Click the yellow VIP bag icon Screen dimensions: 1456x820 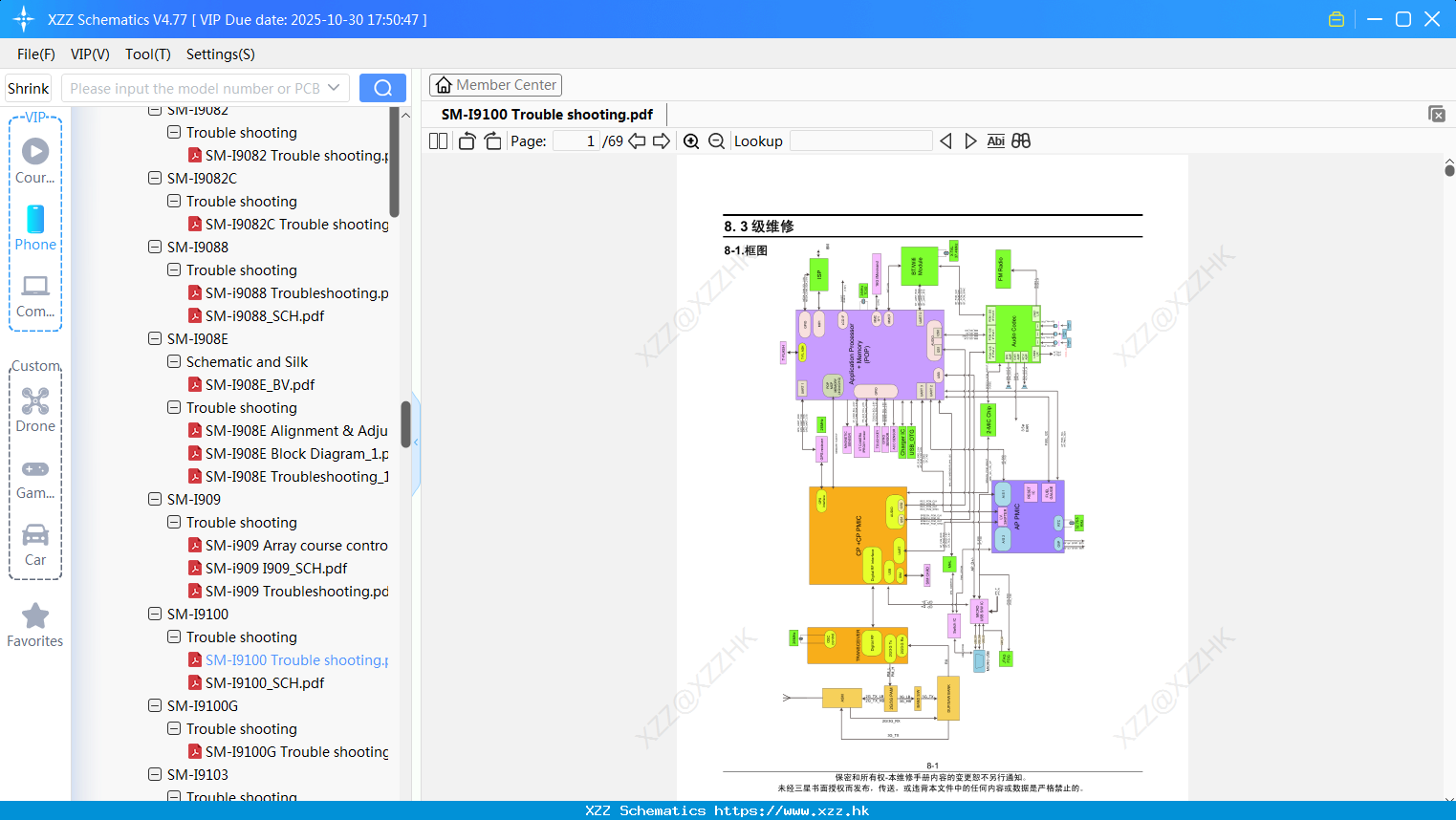pyautogui.click(x=1336, y=19)
